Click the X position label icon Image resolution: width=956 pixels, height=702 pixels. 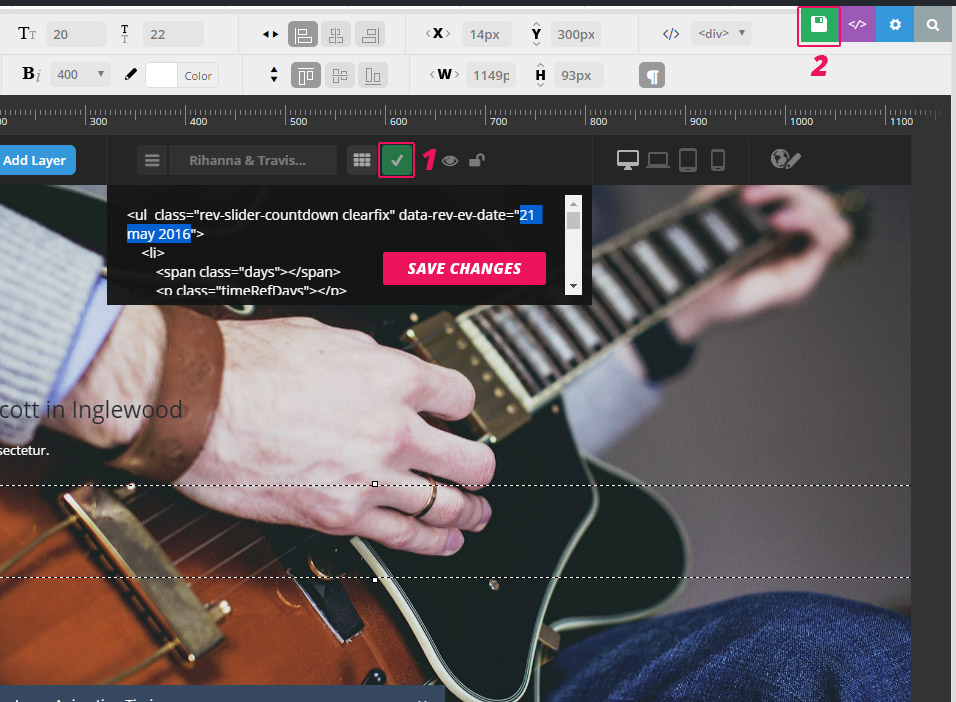(x=438, y=34)
